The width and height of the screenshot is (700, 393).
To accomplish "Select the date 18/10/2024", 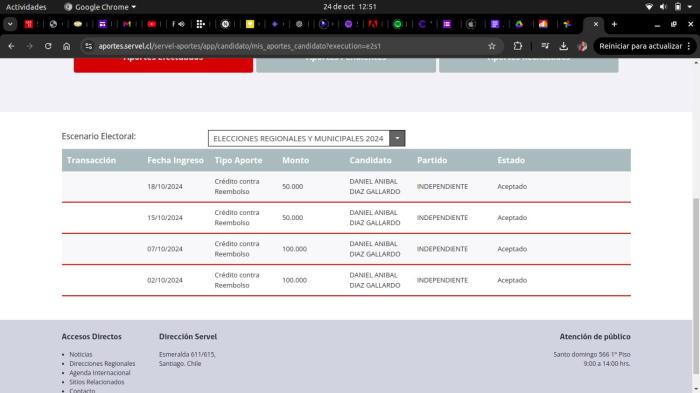I will tap(165, 187).
